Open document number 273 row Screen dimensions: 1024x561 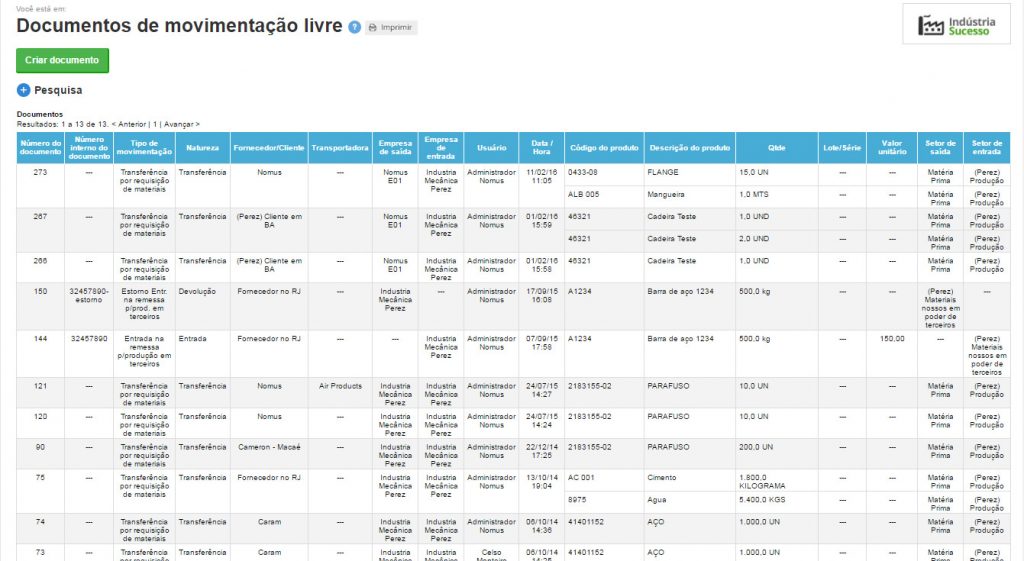click(41, 172)
